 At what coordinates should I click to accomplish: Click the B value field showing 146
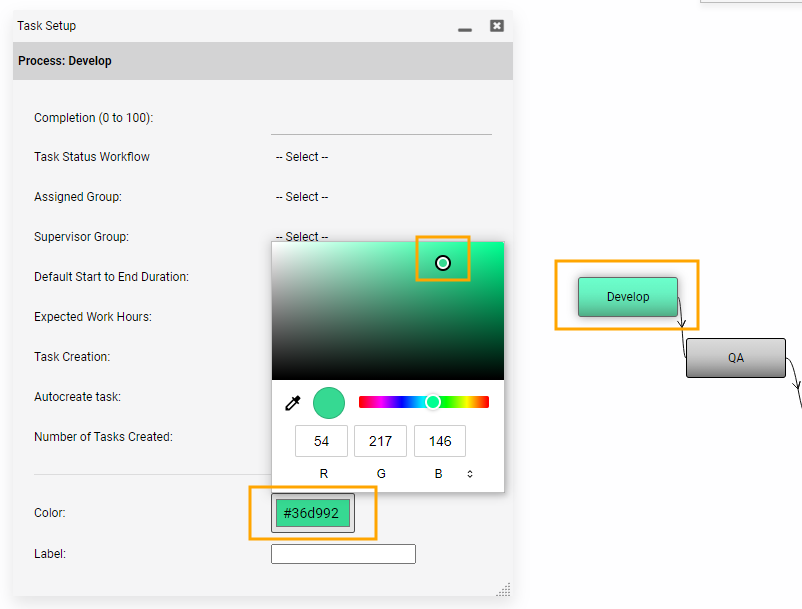pyautogui.click(x=440, y=441)
